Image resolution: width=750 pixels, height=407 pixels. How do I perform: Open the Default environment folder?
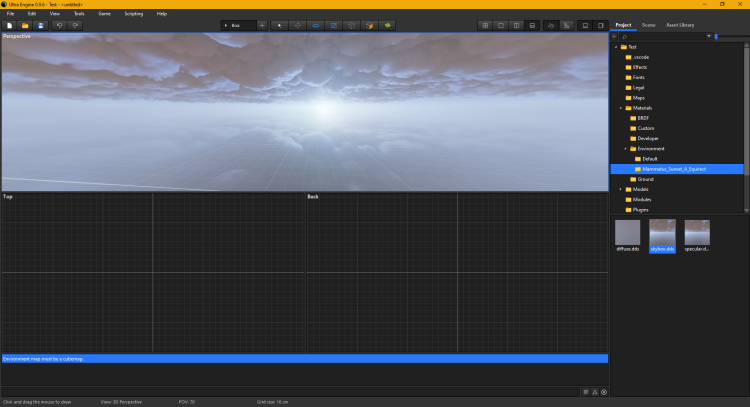click(650, 159)
